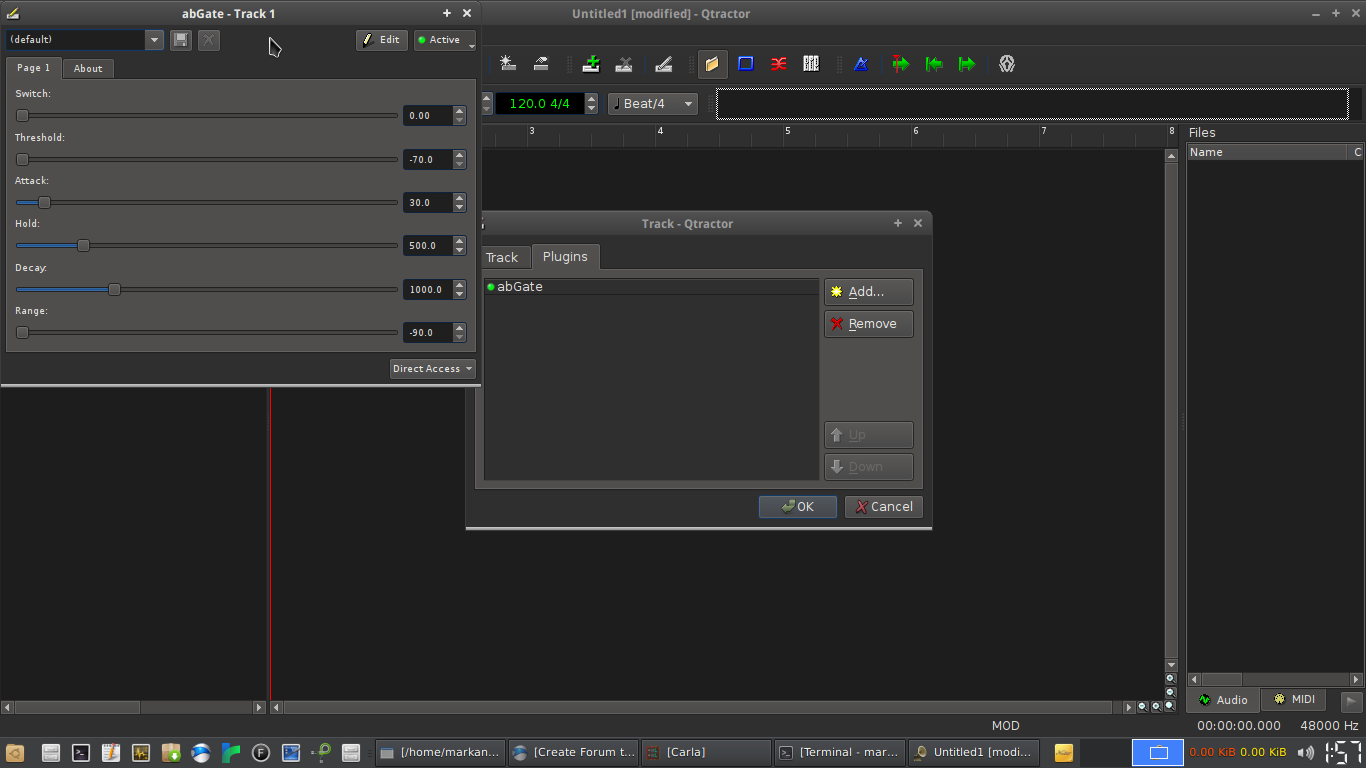Open the (default) preset dropdown
This screenshot has height=768, width=1366.
(x=154, y=40)
